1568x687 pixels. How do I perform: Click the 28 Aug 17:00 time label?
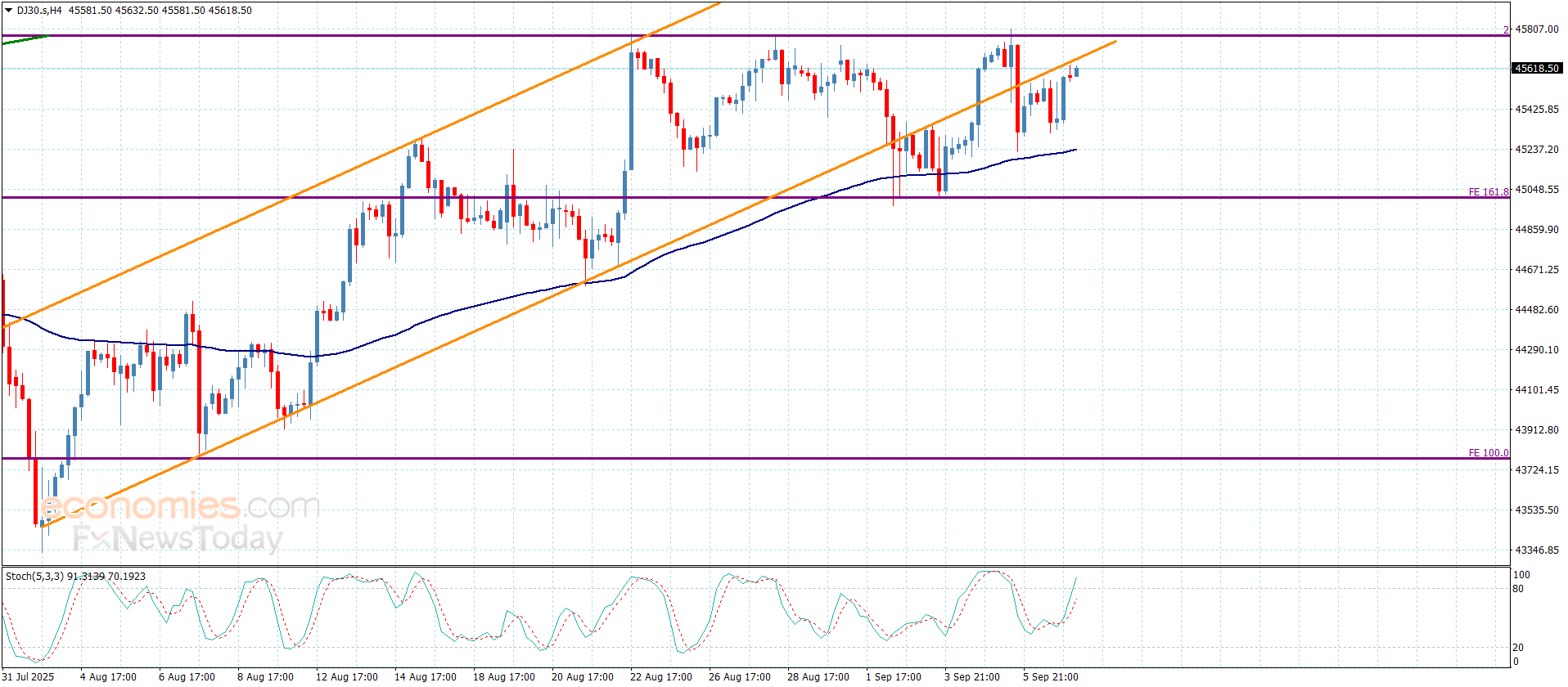[818, 677]
